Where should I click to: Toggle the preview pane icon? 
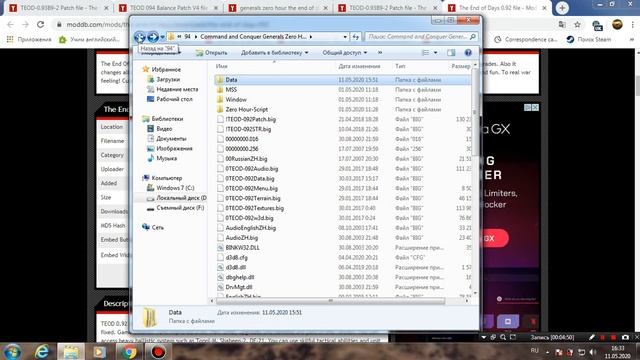point(451,53)
